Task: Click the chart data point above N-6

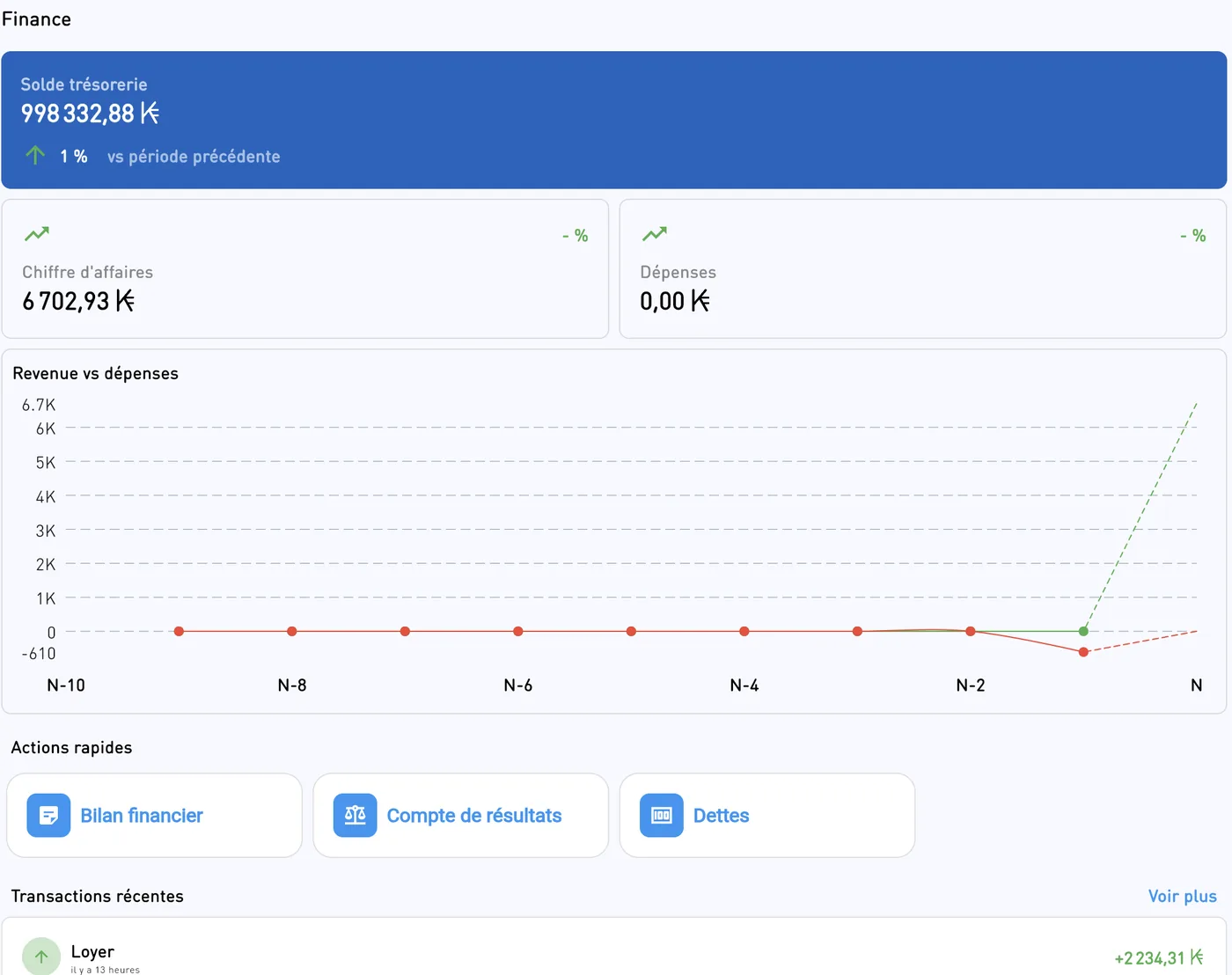Action: point(518,631)
